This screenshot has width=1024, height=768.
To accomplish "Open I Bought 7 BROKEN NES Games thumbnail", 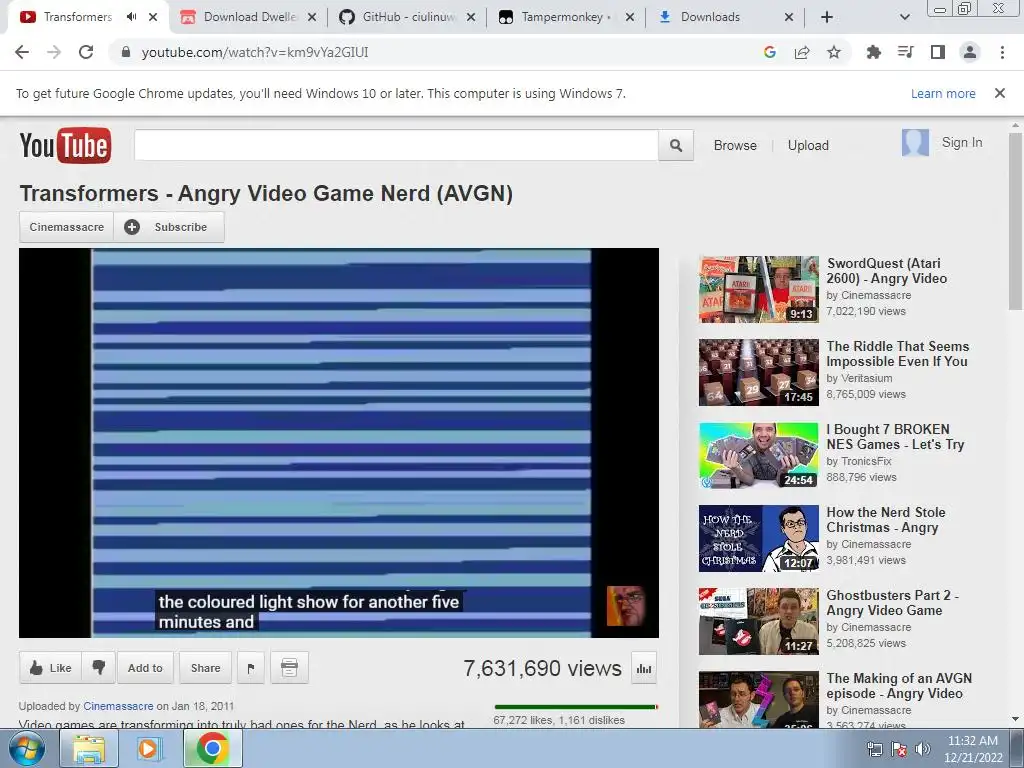I will tap(758, 455).
